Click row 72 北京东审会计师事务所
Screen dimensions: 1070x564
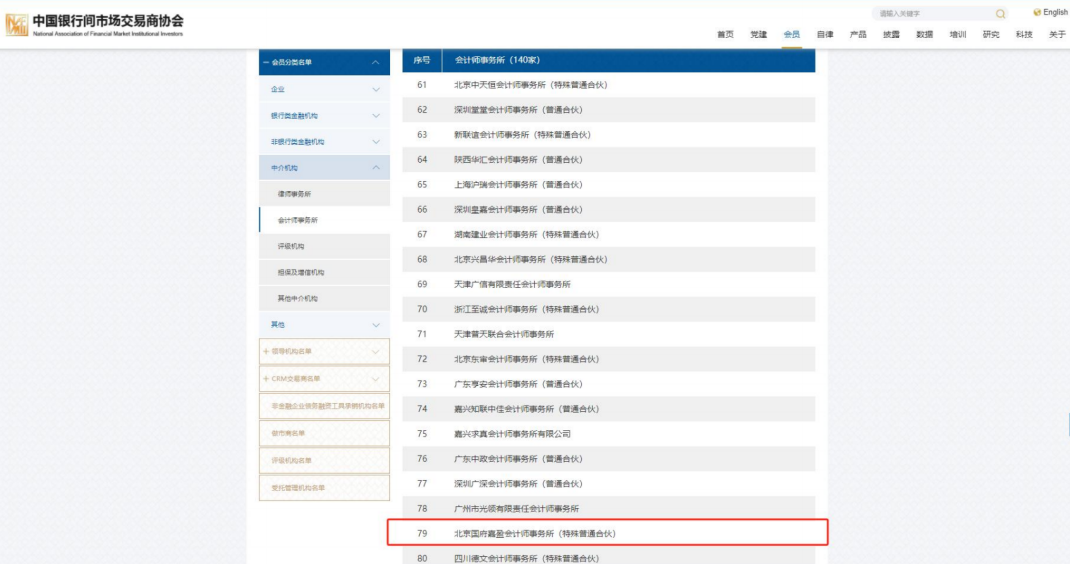(x=609, y=359)
